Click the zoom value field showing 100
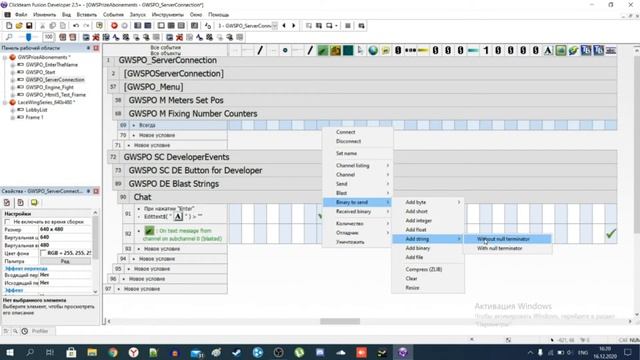 pyautogui.click(x=49, y=37)
